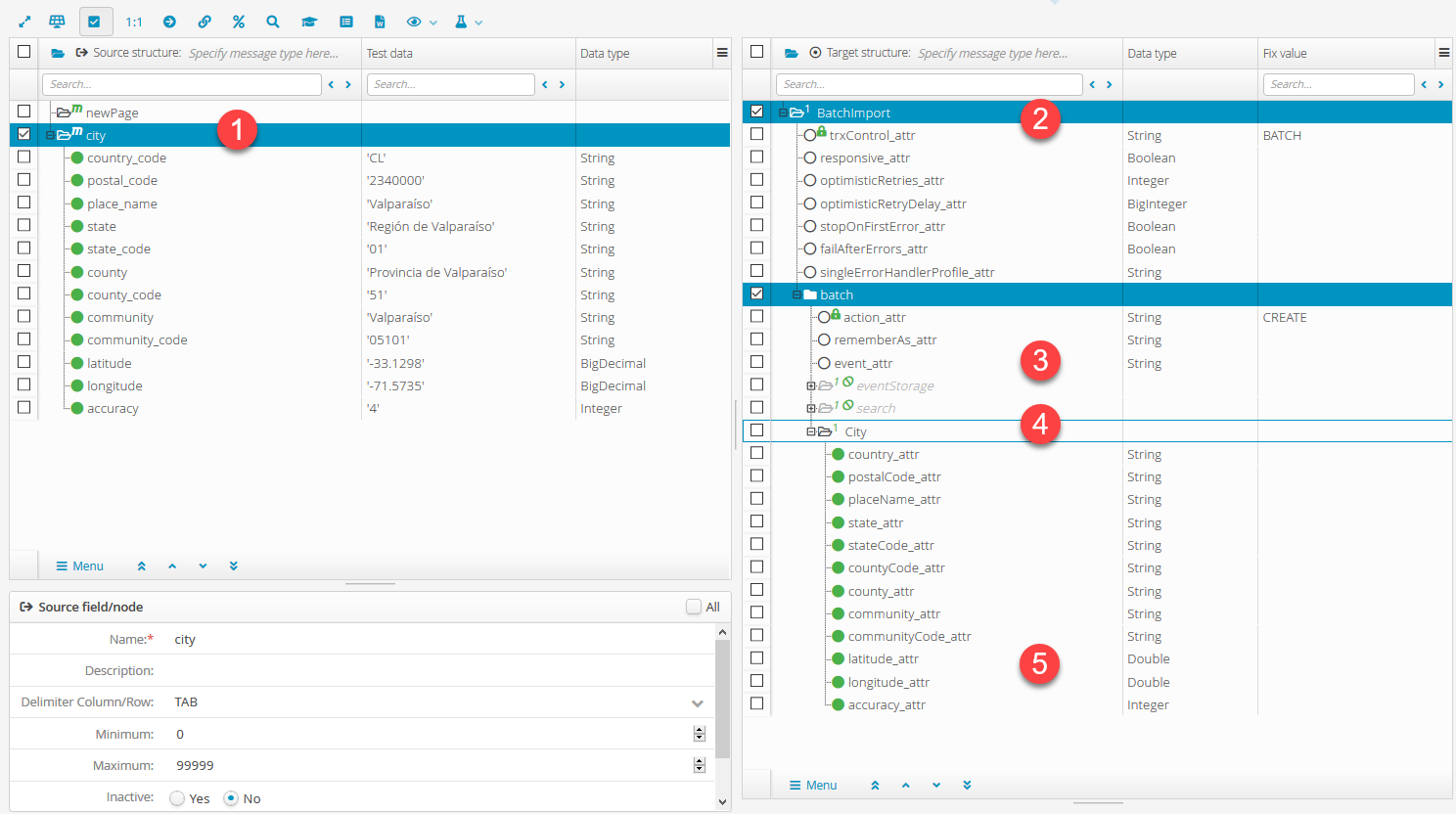The width and height of the screenshot is (1456, 814).
Task: Decrease the Maximum value stepper
Action: tap(699, 769)
